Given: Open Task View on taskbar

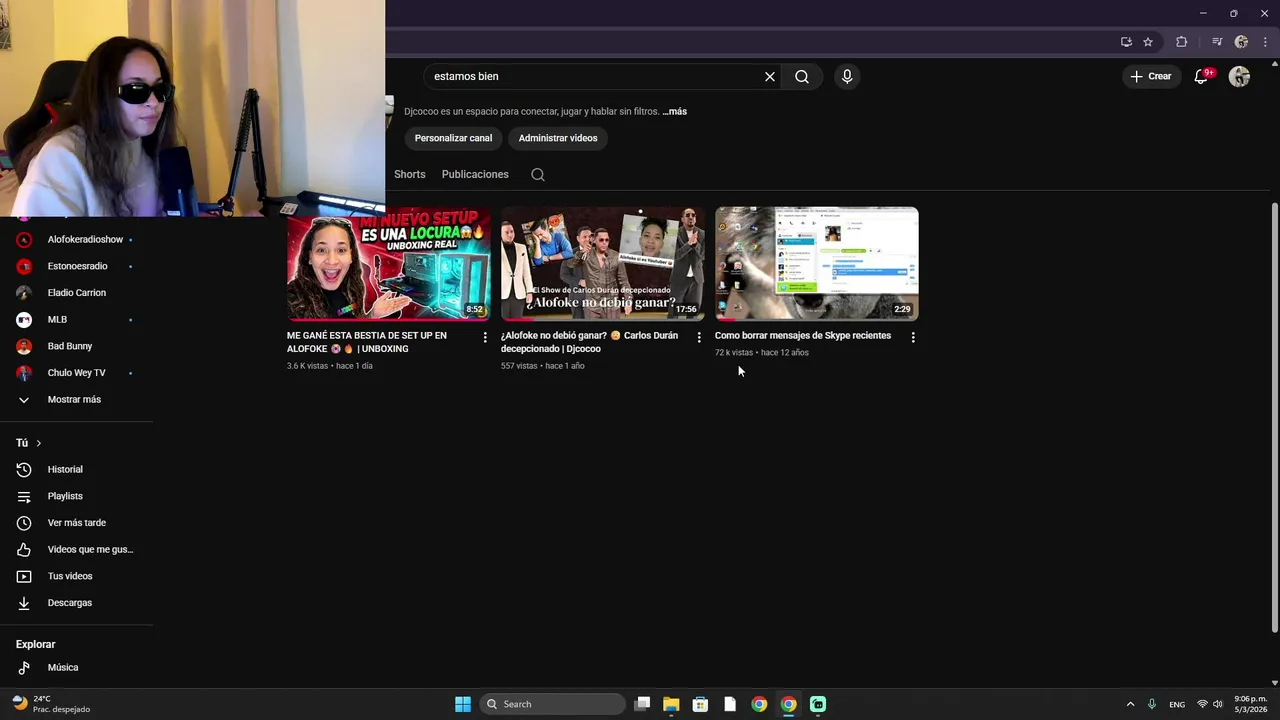Looking at the screenshot, I should pos(643,704).
